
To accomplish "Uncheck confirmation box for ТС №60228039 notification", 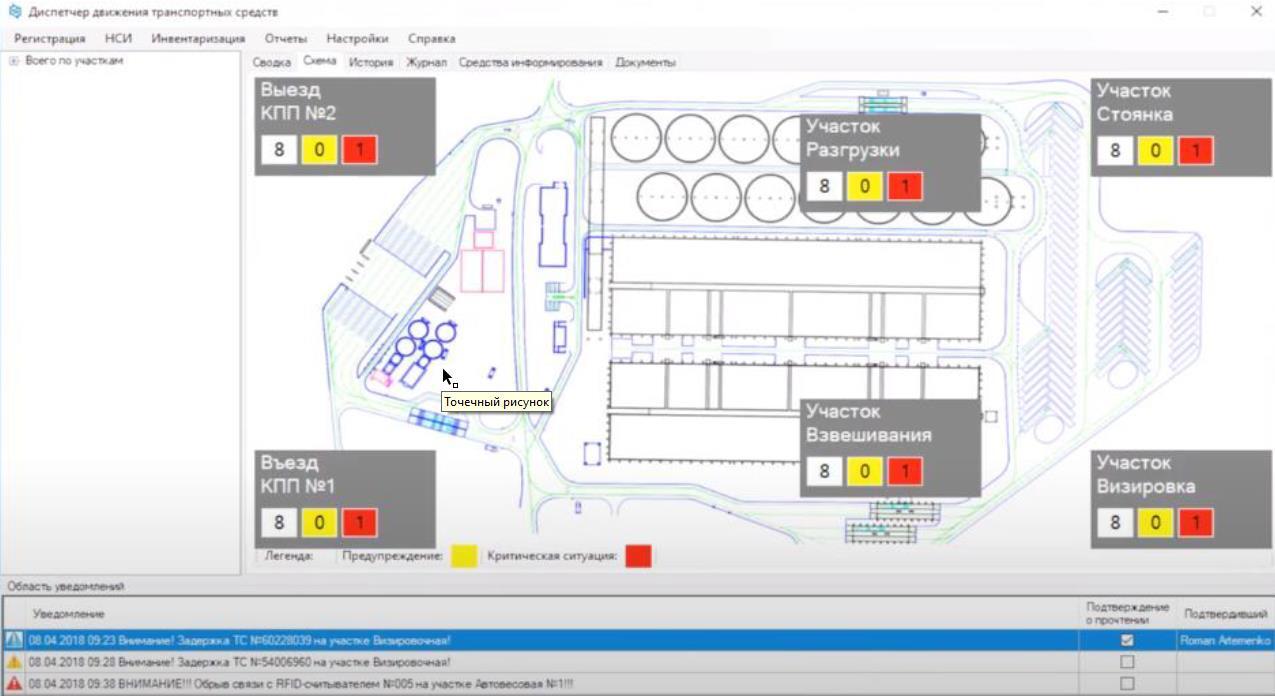I will (x=1127, y=640).
